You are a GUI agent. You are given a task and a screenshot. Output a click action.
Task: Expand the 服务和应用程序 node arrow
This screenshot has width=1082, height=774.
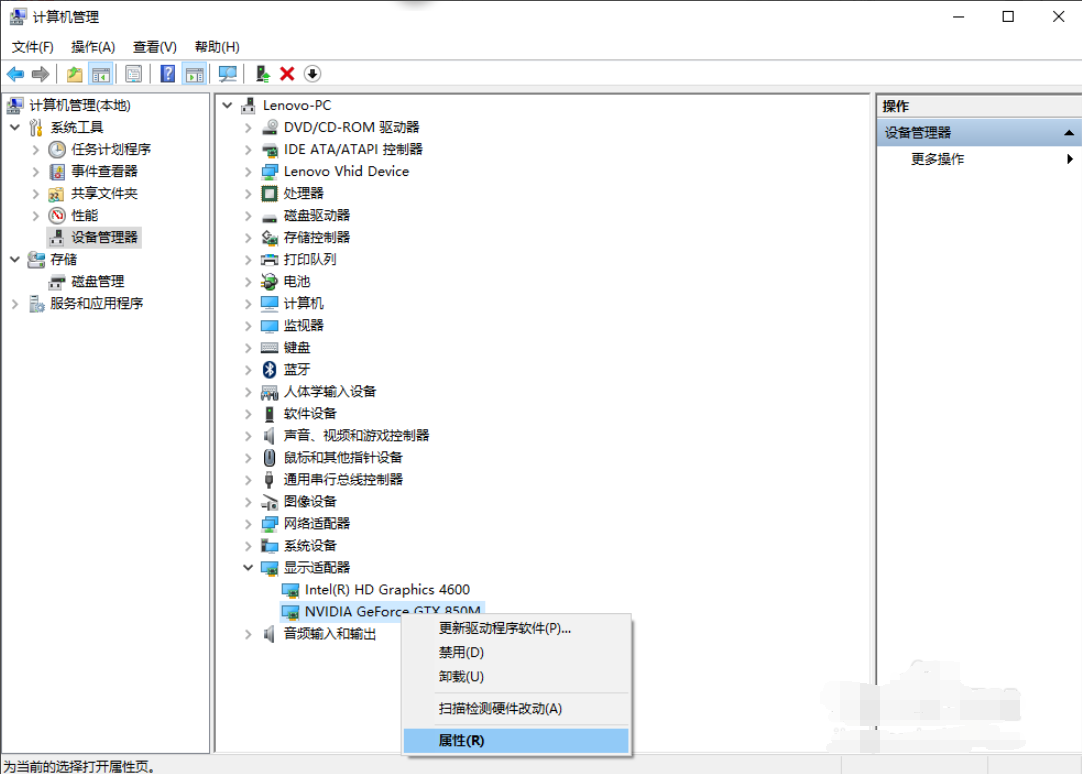(15, 304)
